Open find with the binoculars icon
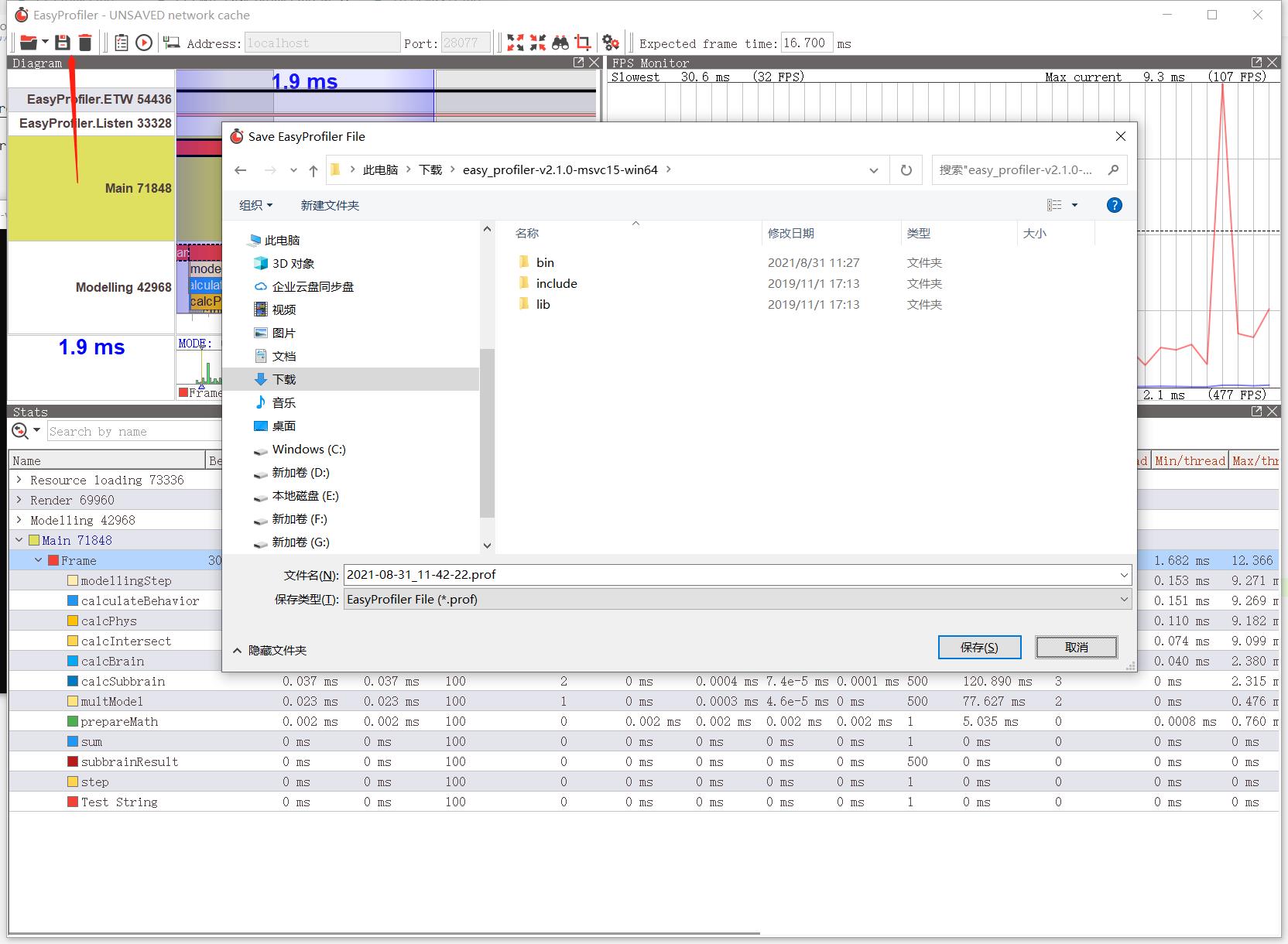 [560, 43]
